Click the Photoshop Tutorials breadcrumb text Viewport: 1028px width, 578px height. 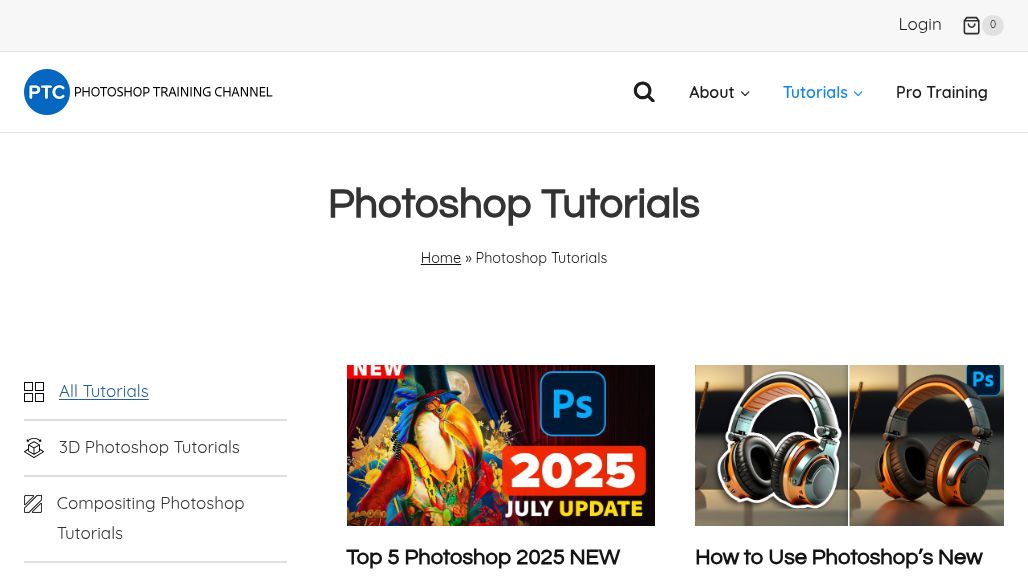pos(541,258)
